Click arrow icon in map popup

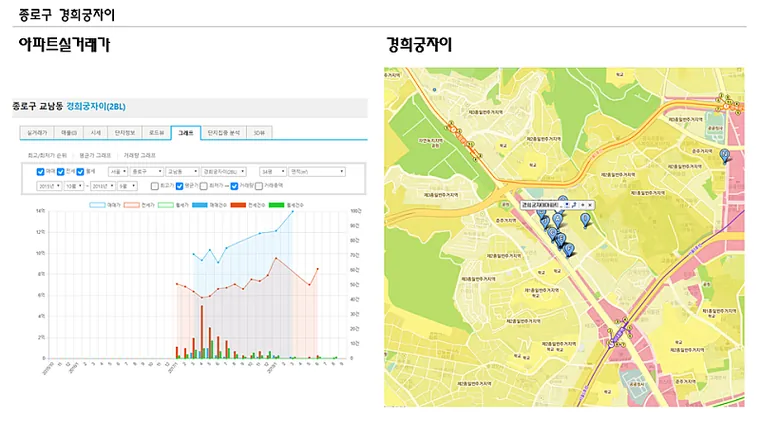(x=582, y=205)
